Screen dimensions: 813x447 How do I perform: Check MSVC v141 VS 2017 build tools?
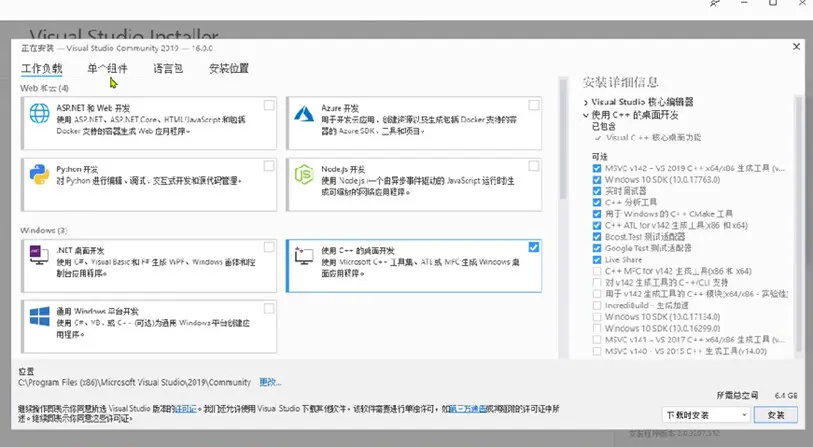point(597,340)
